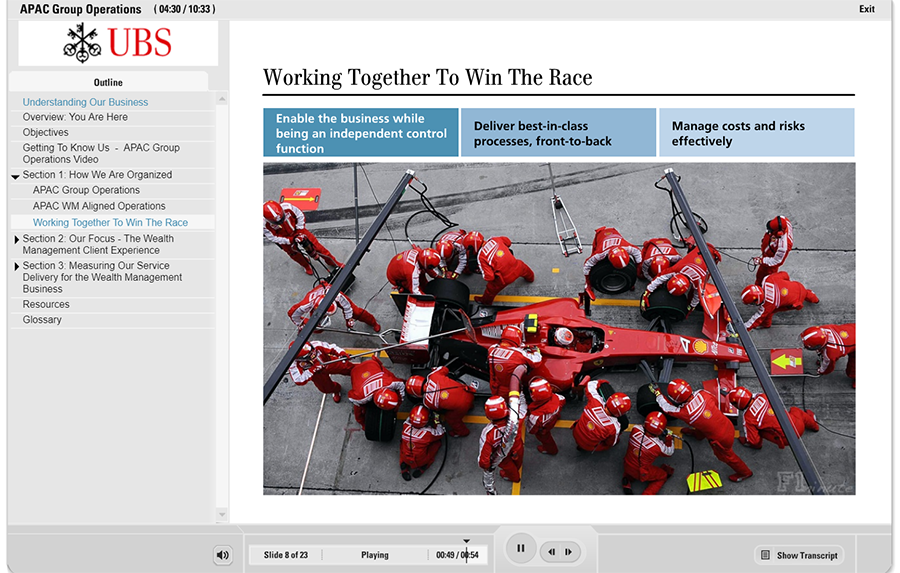
Task: Expand Section 3: Measuring Our Service Delivery
Action: [16, 267]
